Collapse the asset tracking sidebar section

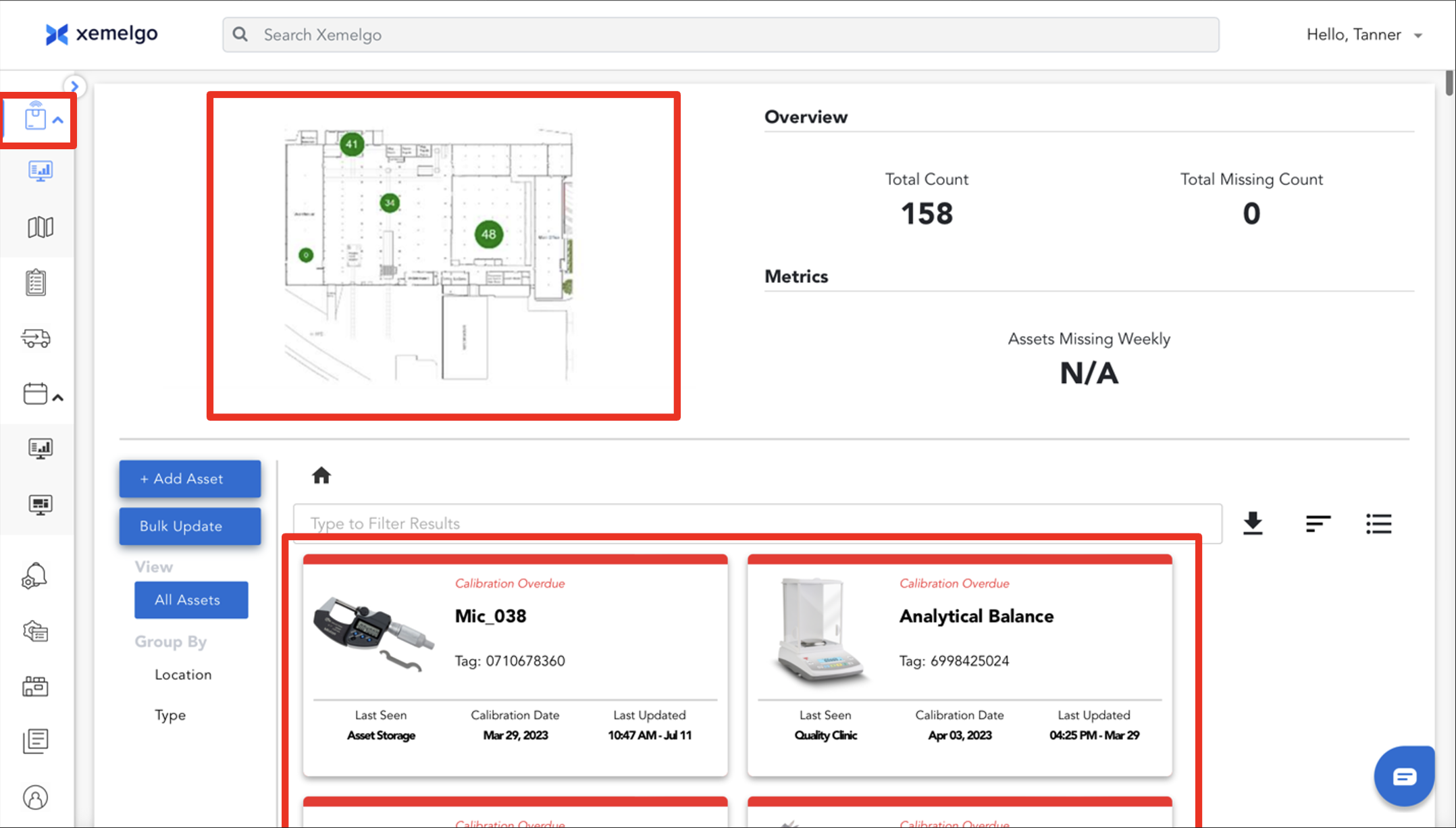58,120
